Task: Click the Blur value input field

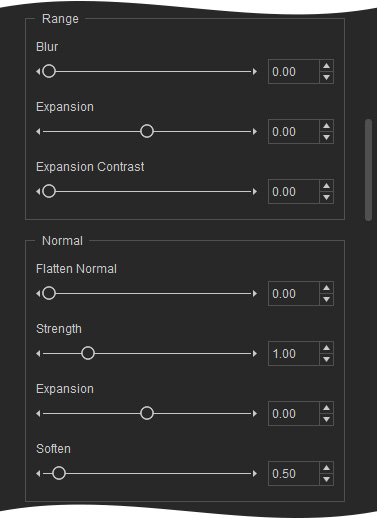Action: 294,72
